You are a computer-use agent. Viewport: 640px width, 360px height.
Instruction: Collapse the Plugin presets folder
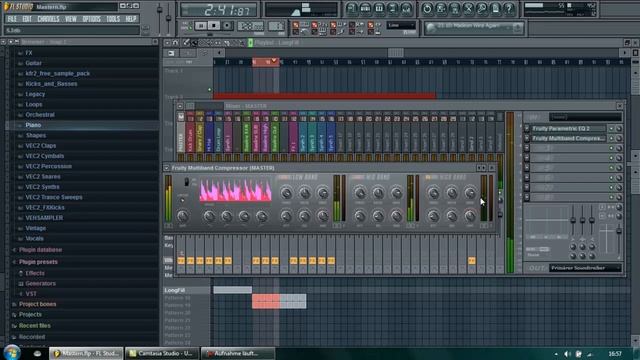point(38,262)
